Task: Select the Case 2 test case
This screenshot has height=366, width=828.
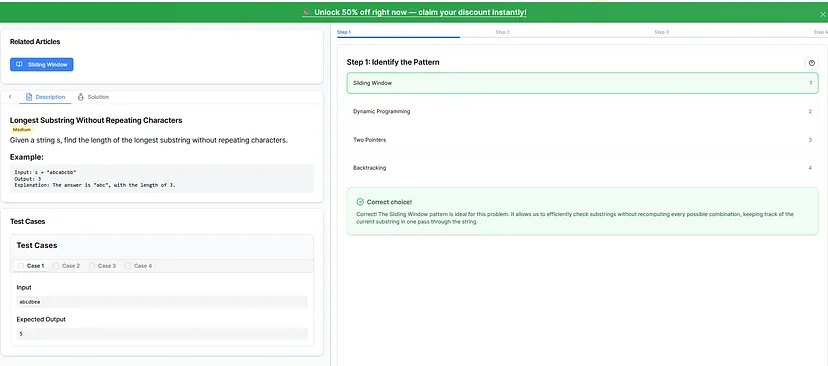Action: tap(67, 266)
